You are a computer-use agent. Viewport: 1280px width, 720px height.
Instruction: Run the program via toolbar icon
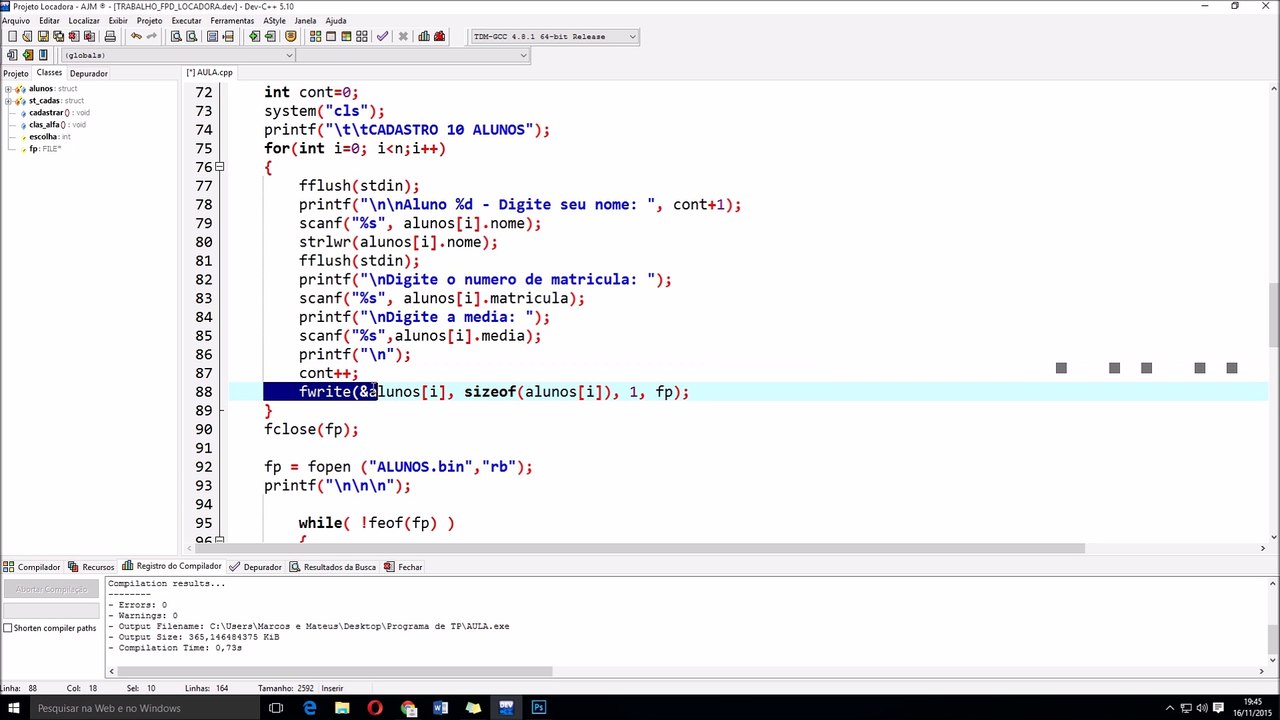pos(331,37)
